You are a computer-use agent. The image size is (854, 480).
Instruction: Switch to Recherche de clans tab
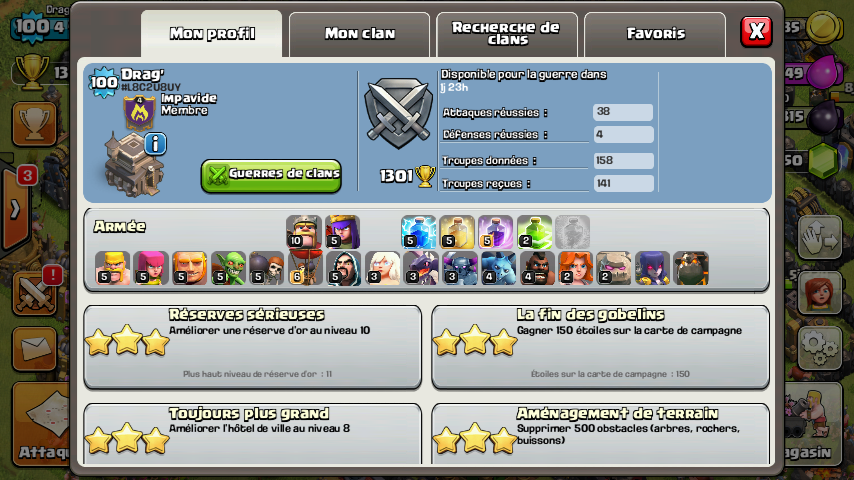pyautogui.click(x=507, y=34)
